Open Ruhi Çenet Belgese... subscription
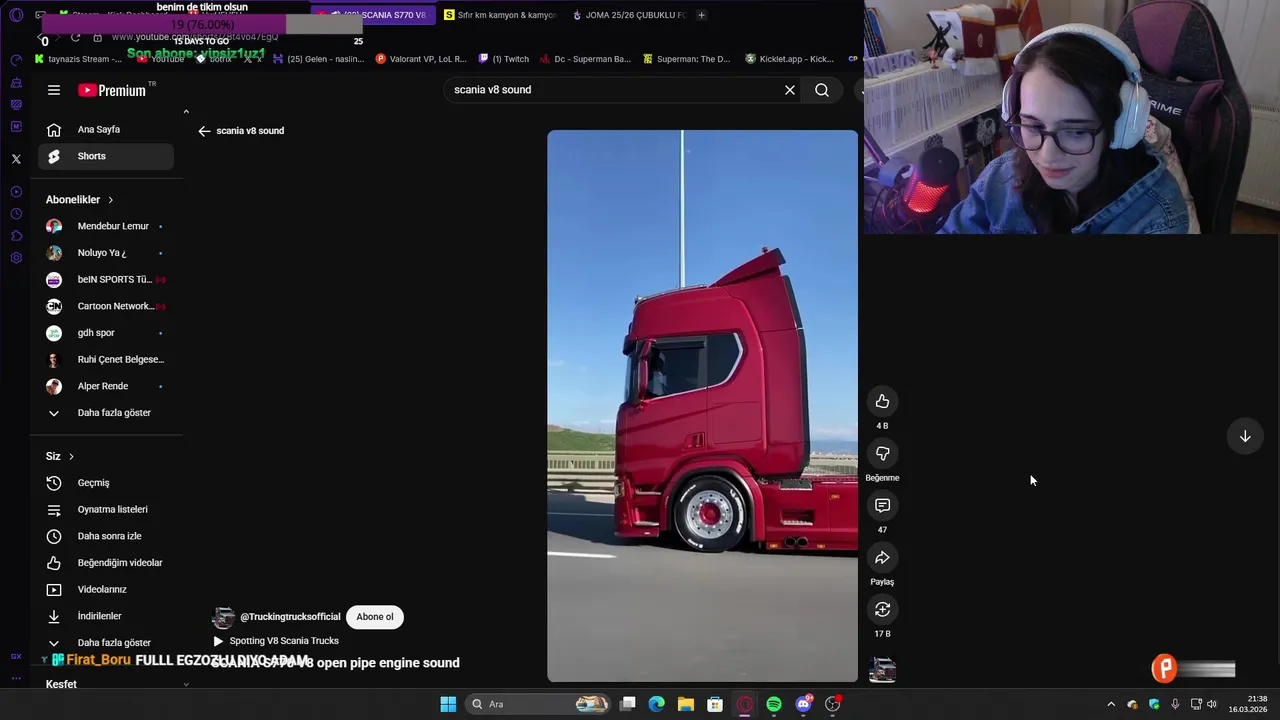1280x720 pixels. coord(106,359)
